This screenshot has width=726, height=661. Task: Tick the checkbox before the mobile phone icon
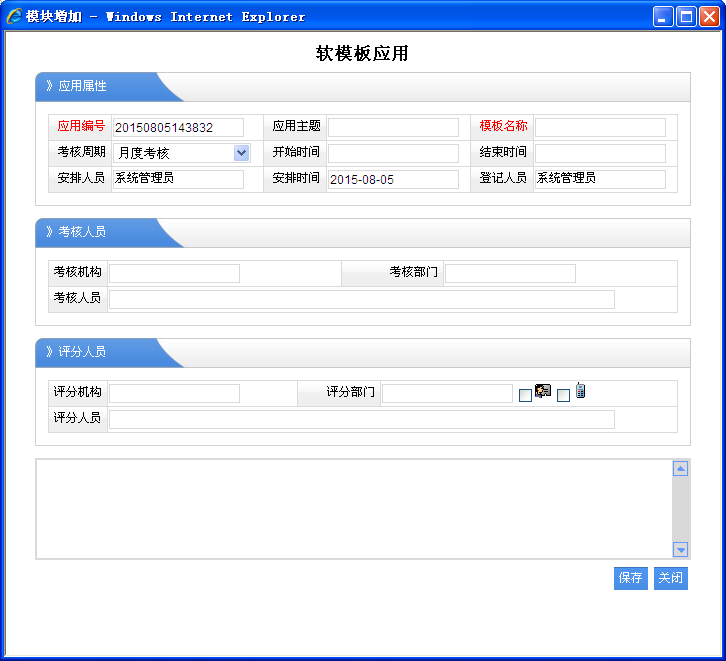(x=563, y=395)
